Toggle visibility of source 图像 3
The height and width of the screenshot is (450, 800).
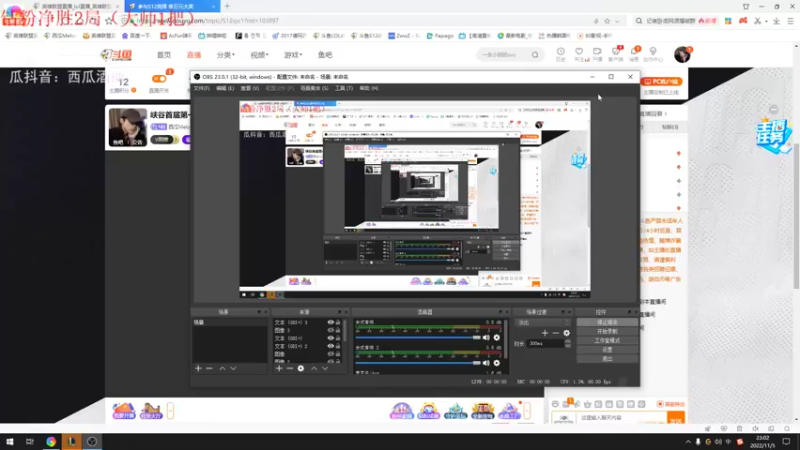(x=331, y=330)
